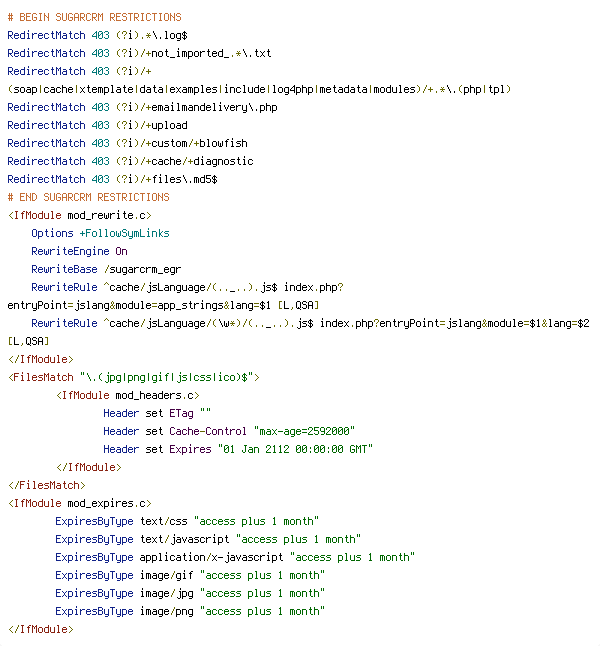Click the first RewriteRule ending with index.php?
Viewport: 600px width, 646px height.
[188, 287]
